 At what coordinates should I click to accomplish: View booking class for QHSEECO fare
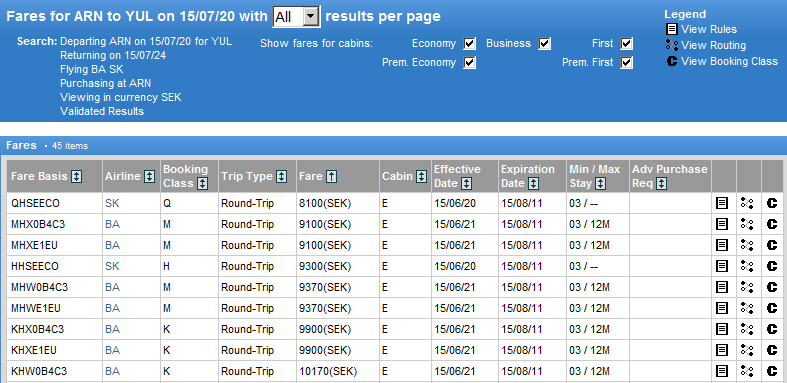pyautogui.click(x=772, y=203)
